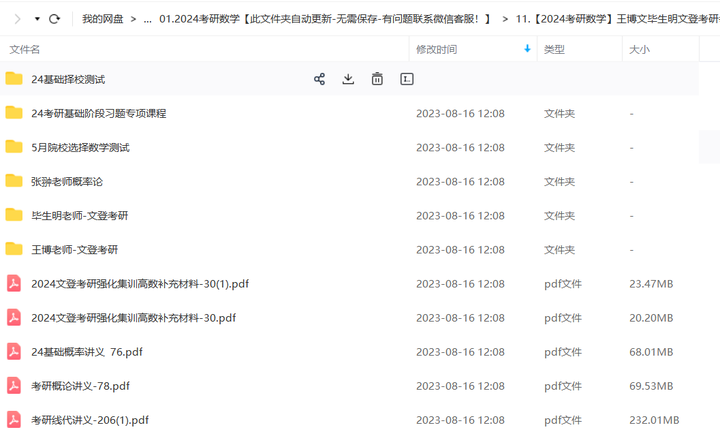Toggle the blue sort direction arrow

527,49
